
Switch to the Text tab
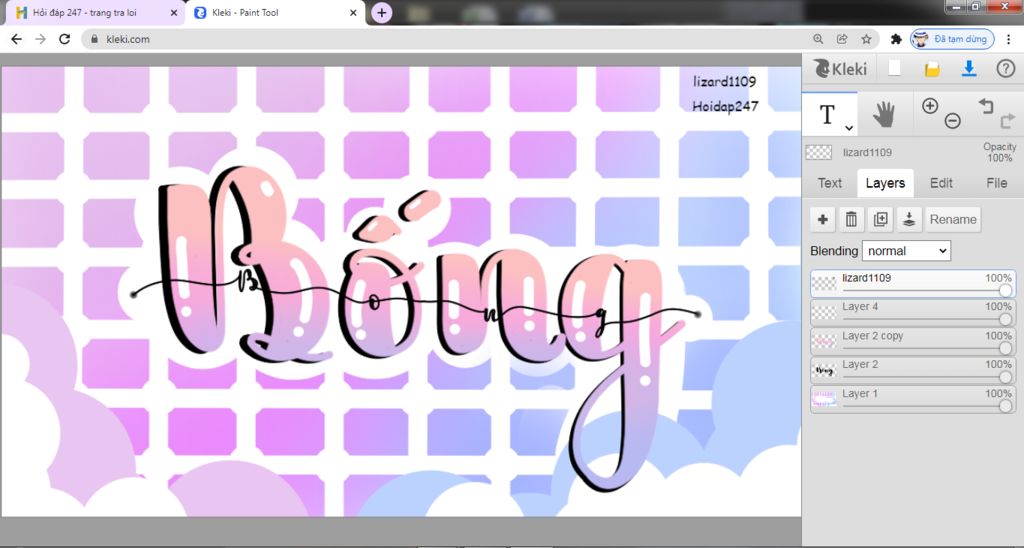pos(829,183)
